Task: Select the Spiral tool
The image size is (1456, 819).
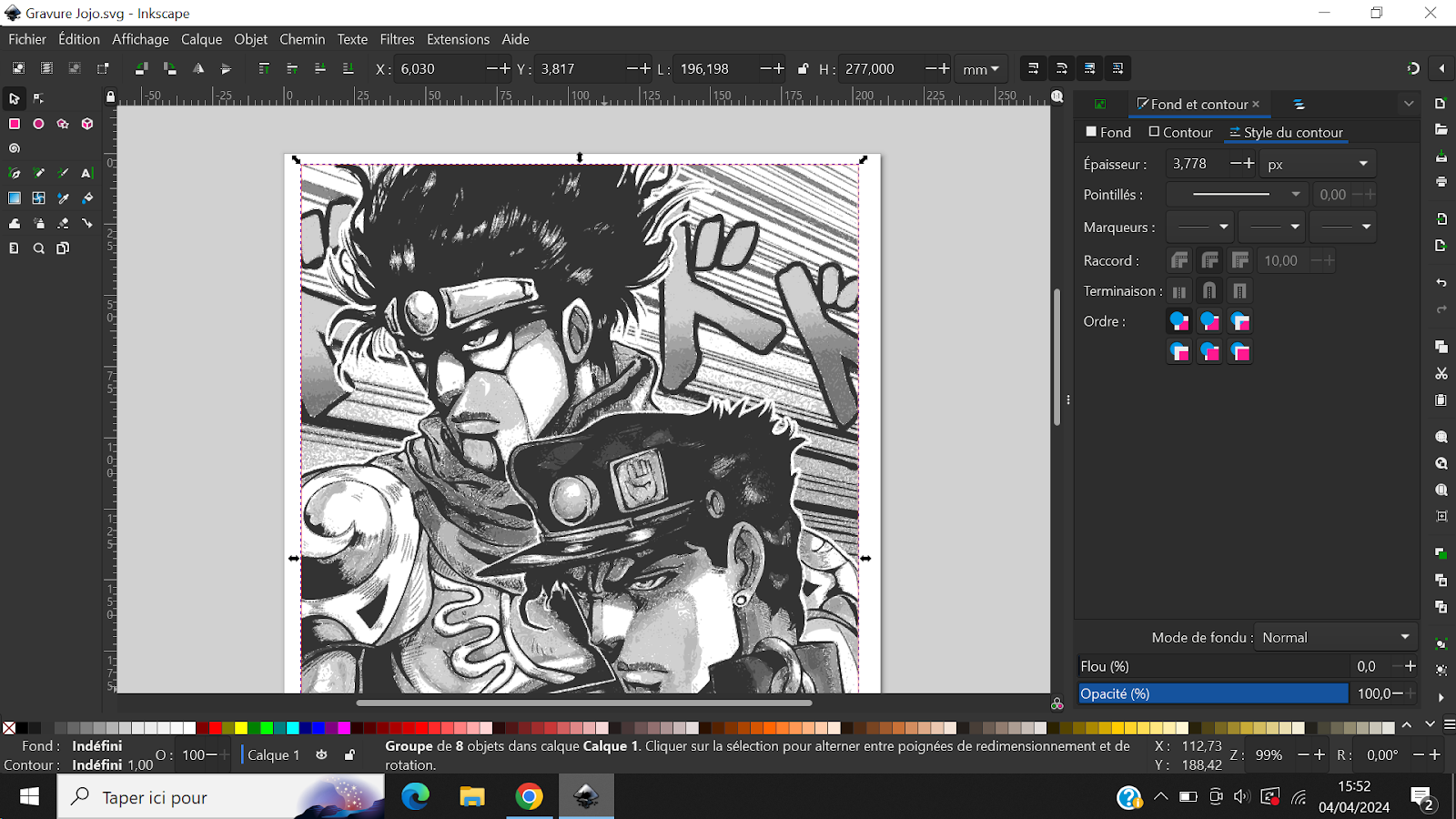Action: (14, 148)
